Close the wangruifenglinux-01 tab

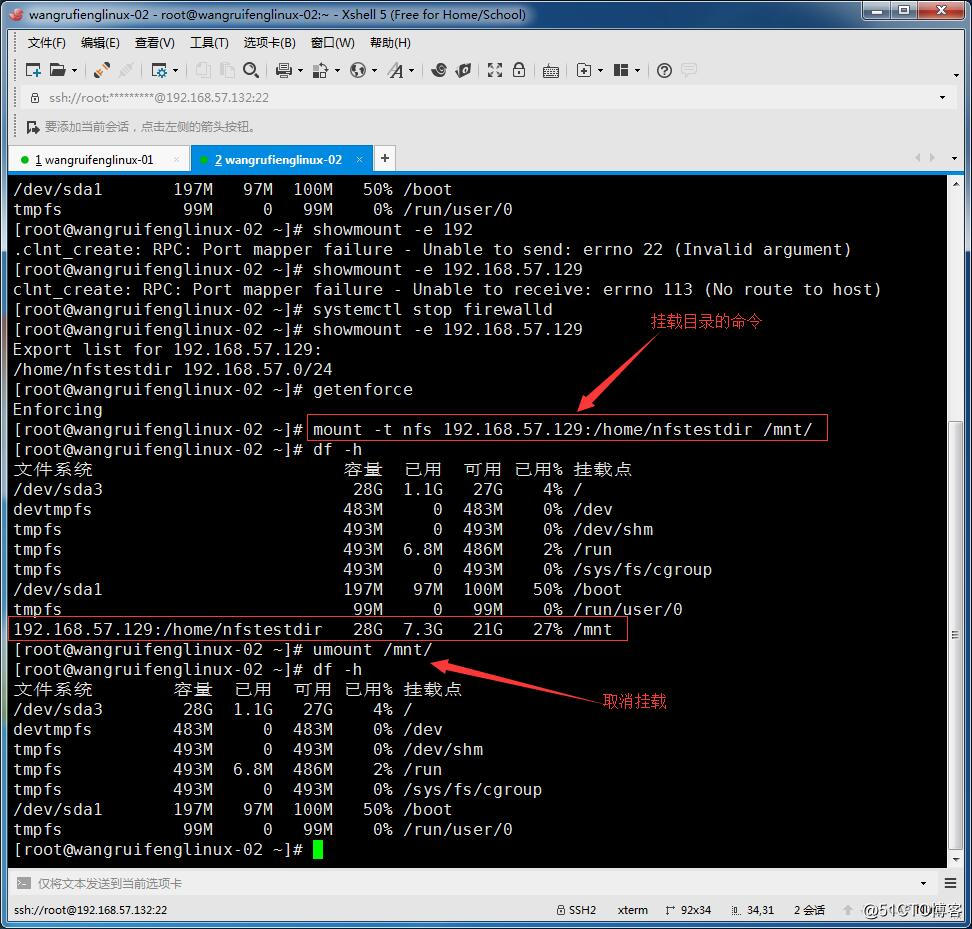tap(177, 160)
